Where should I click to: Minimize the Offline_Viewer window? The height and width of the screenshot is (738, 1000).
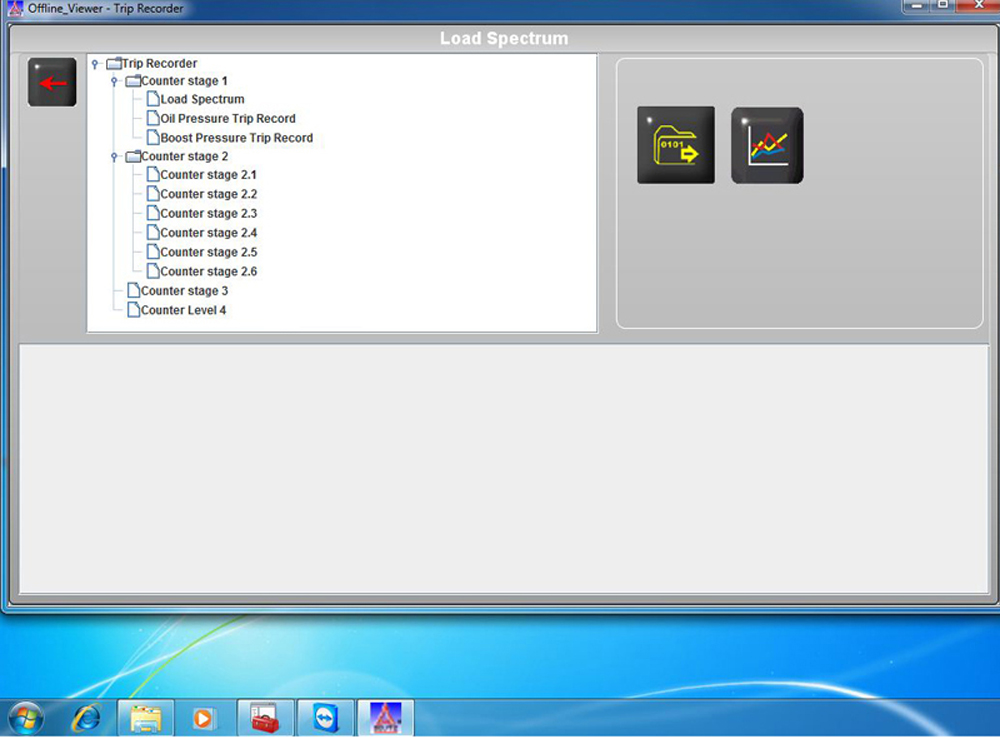coord(916,5)
